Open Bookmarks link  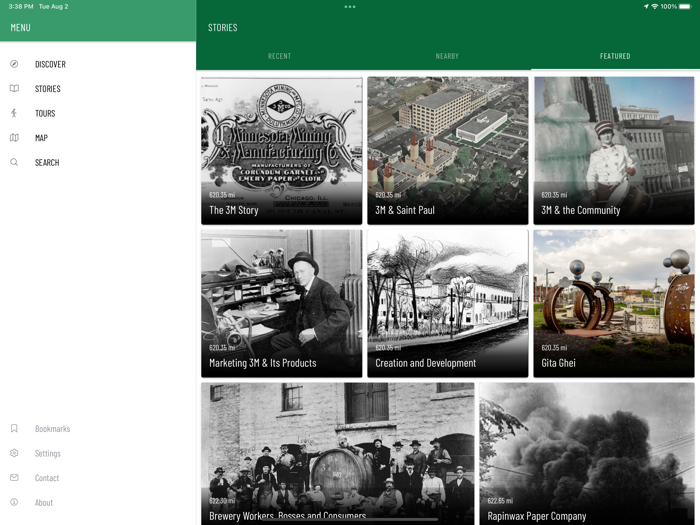click(53, 429)
